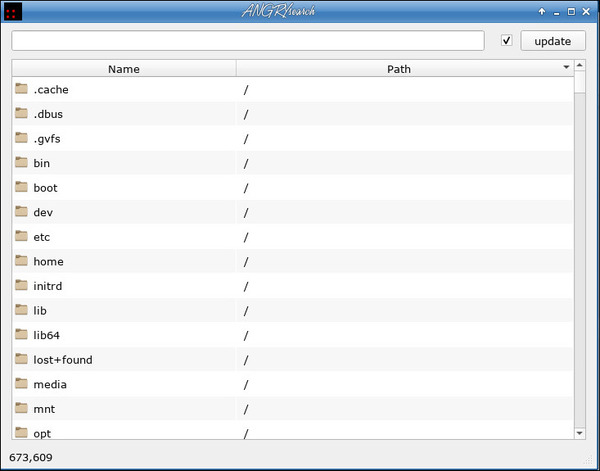Click the .dbus folder icon
Screen dimensions: 600x471
point(21,113)
